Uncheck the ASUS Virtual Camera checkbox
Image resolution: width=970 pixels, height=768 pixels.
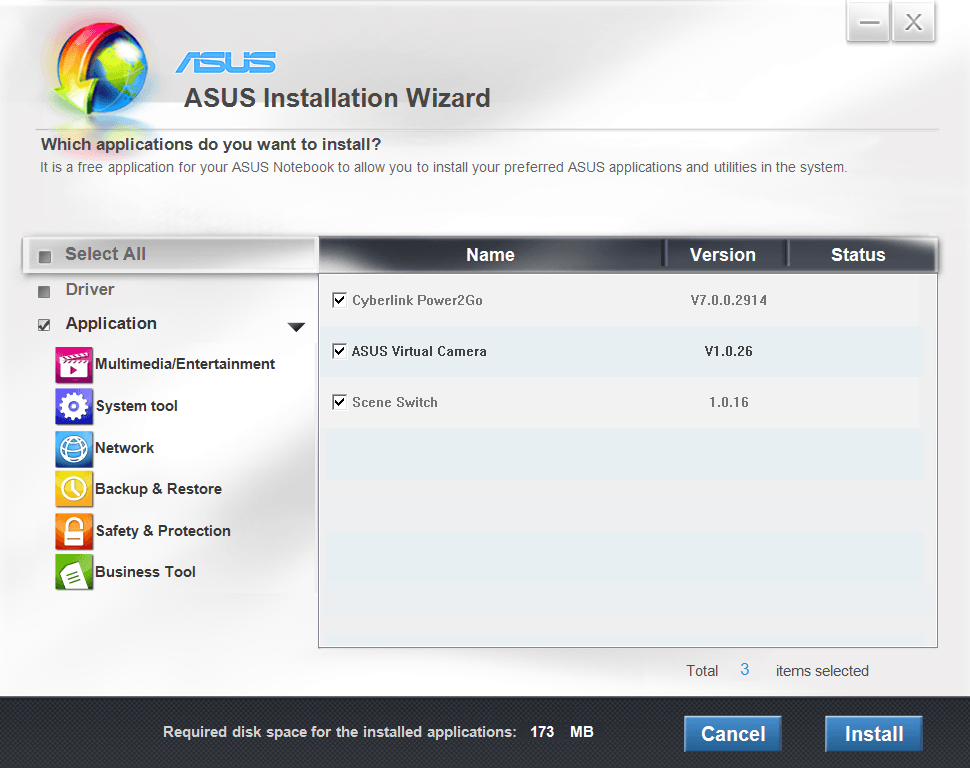[x=340, y=351]
